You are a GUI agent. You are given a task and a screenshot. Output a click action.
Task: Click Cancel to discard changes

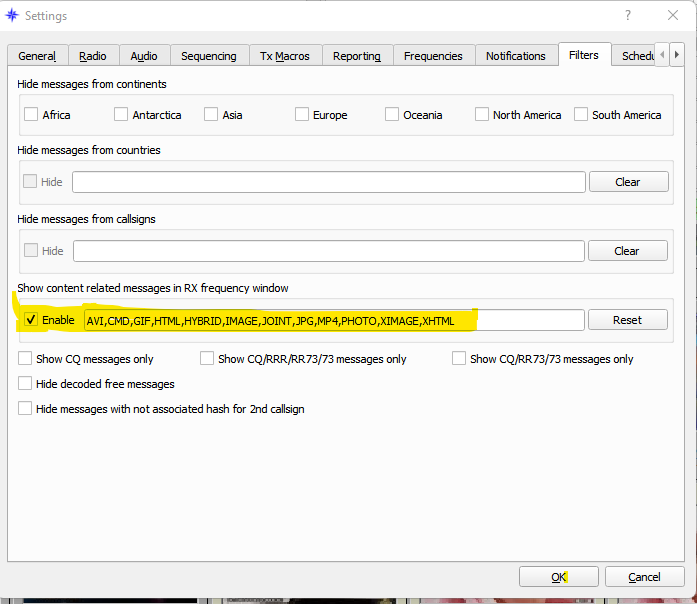tap(644, 577)
